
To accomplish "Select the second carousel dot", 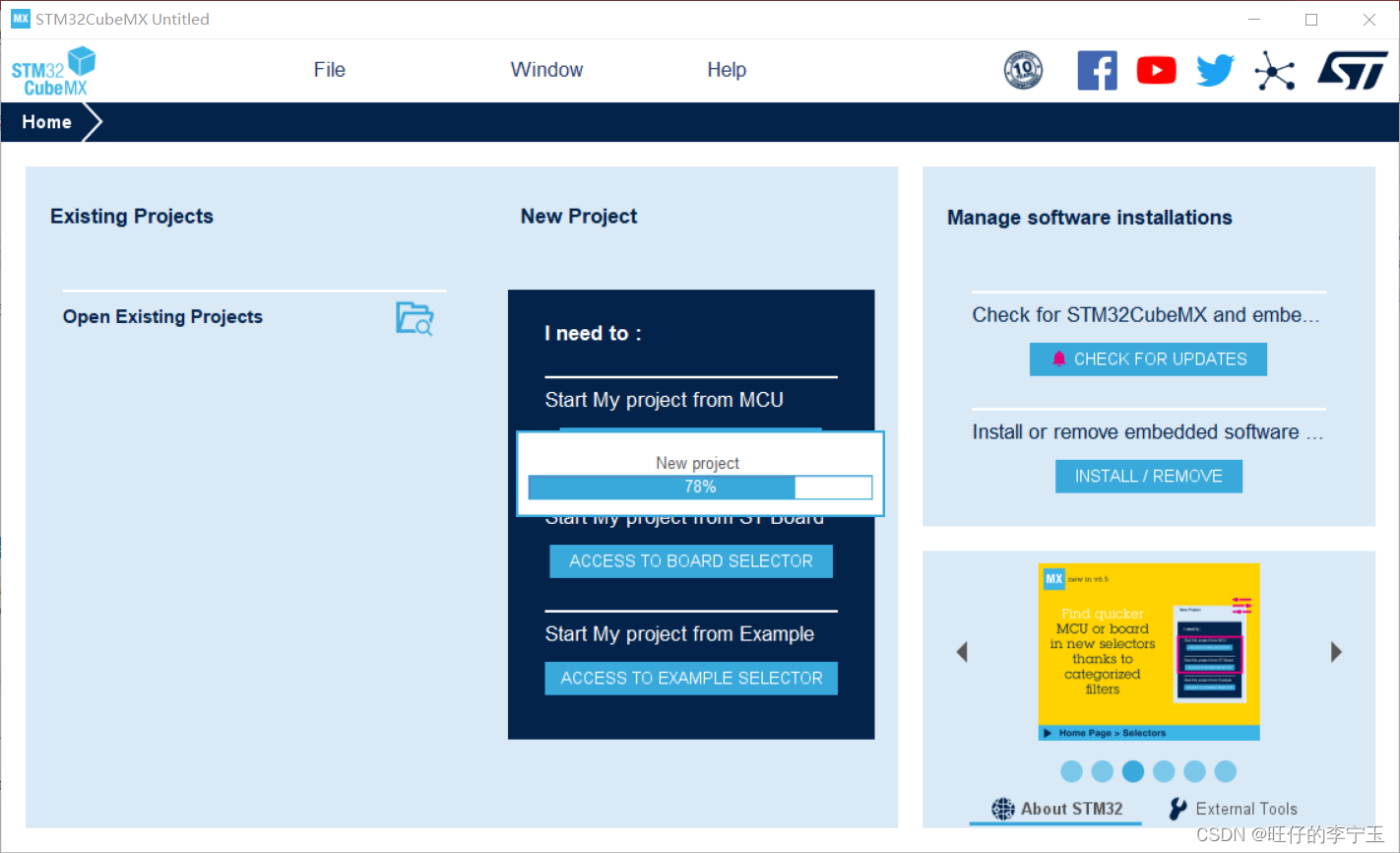I will [1103, 771].
